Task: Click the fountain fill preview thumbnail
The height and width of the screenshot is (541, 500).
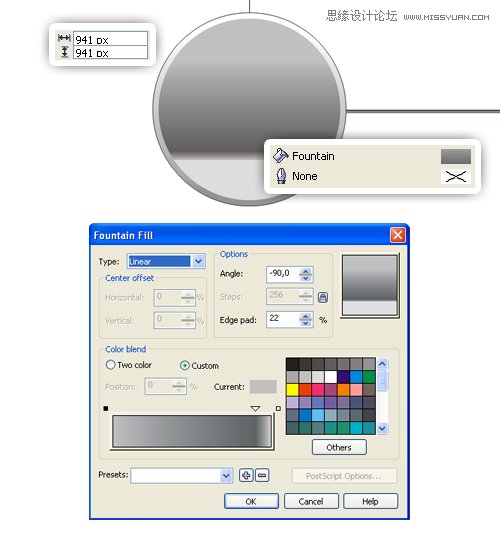Action: (x=370, y=285)
